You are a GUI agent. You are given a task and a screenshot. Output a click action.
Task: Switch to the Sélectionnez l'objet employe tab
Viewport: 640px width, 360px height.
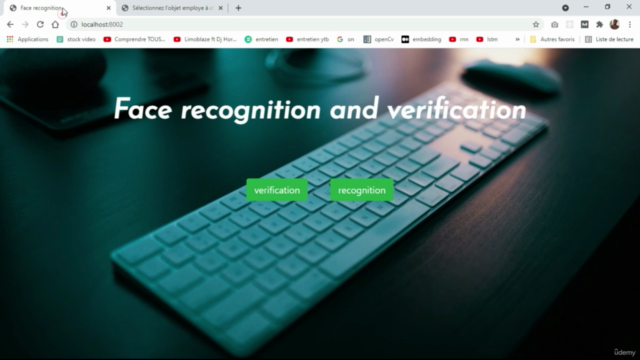(x=173, y=8)
